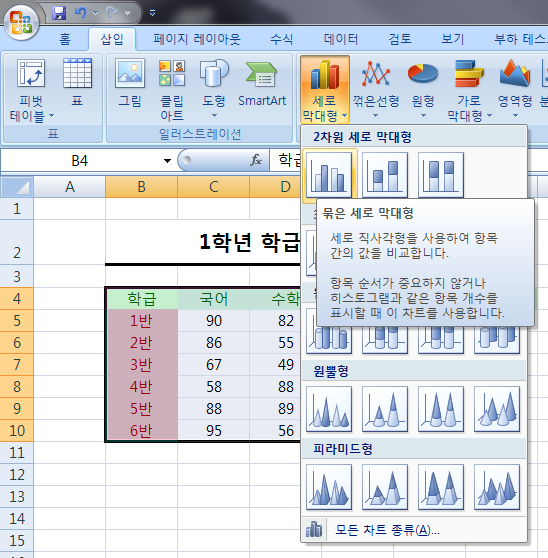Click cell with value 82
Viewport: 548px width, 558px height.
point(275,321)
